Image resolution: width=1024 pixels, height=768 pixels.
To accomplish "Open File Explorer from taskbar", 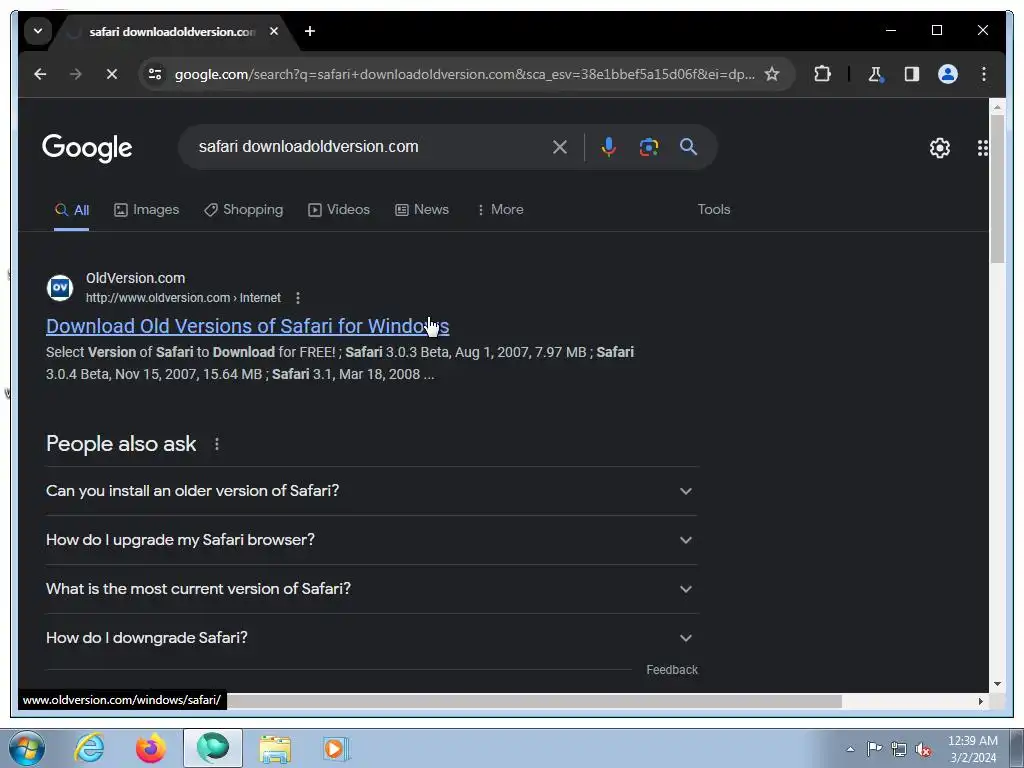I will click(275, 748).
